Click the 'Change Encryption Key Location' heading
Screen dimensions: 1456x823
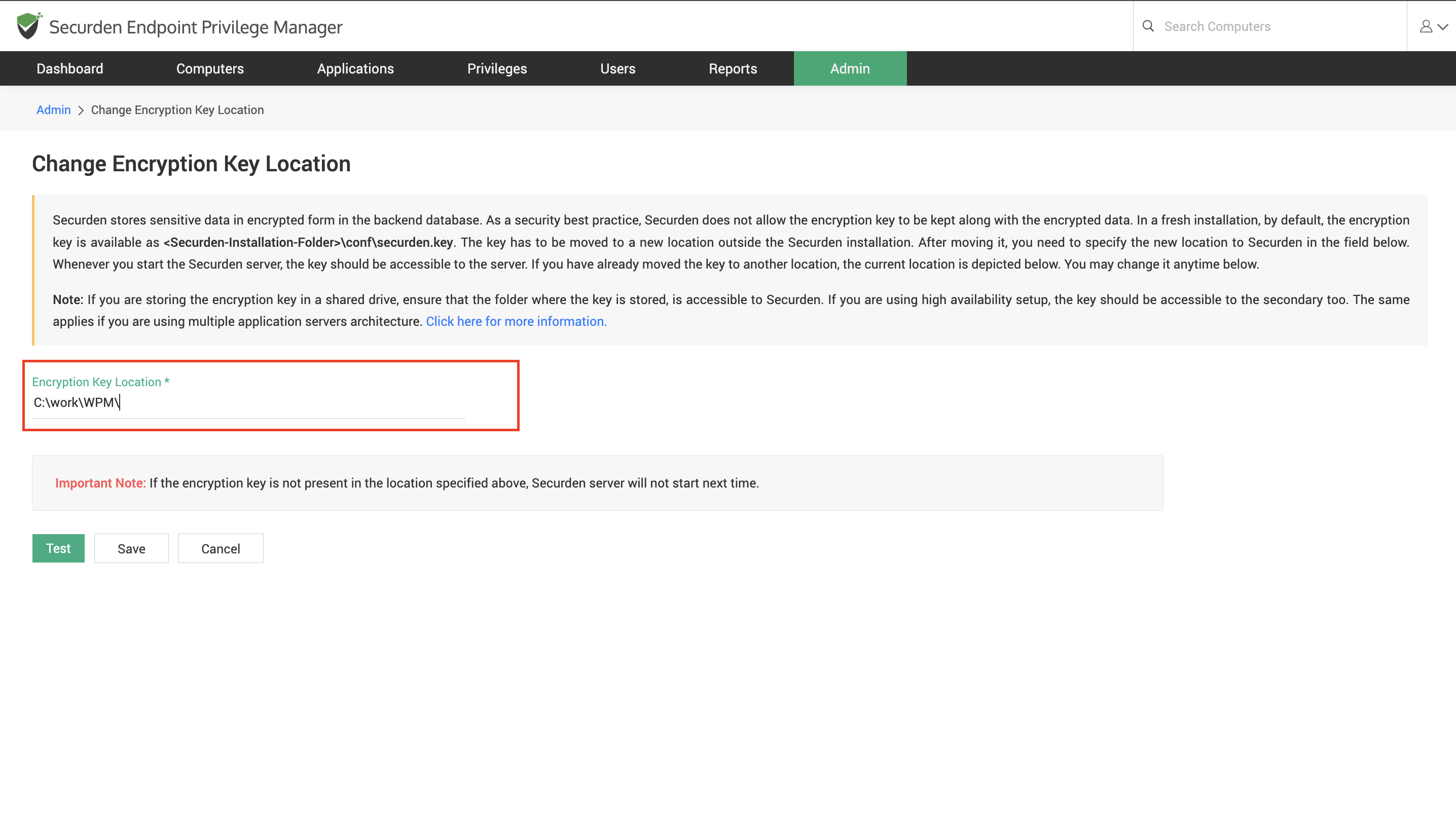tap(191, 164)
